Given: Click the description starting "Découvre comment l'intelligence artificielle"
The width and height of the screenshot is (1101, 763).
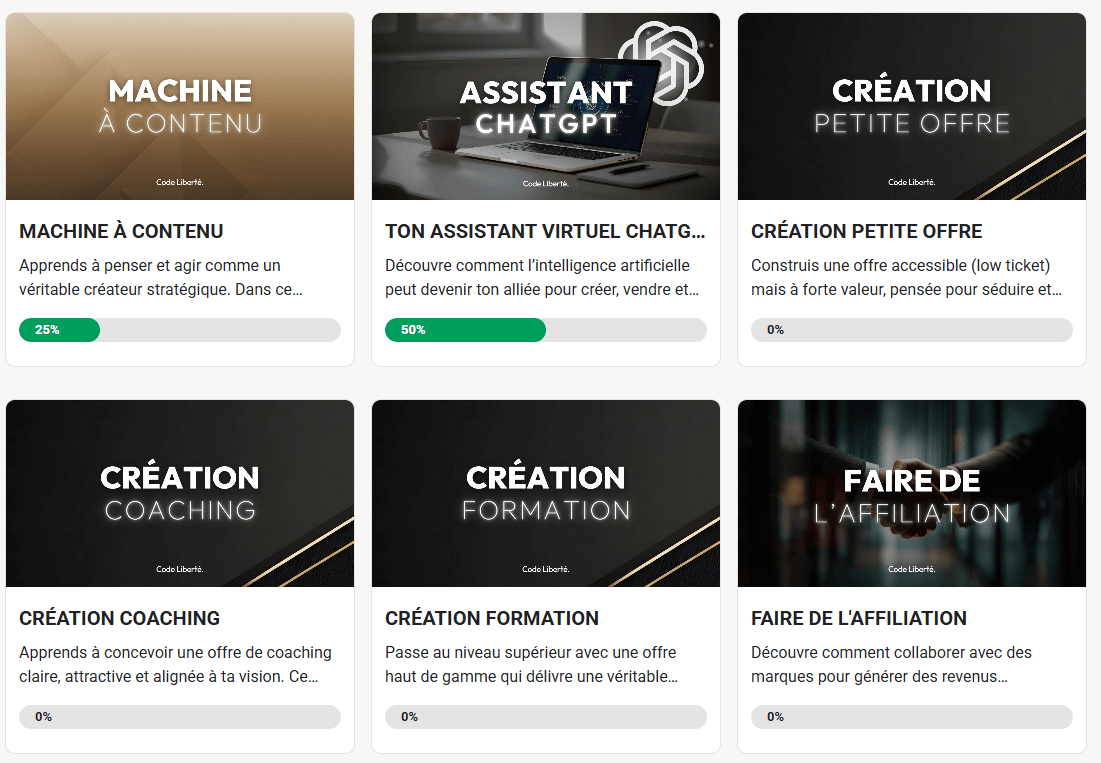Looking at the screenshot, I should click(x=542, y=278).
